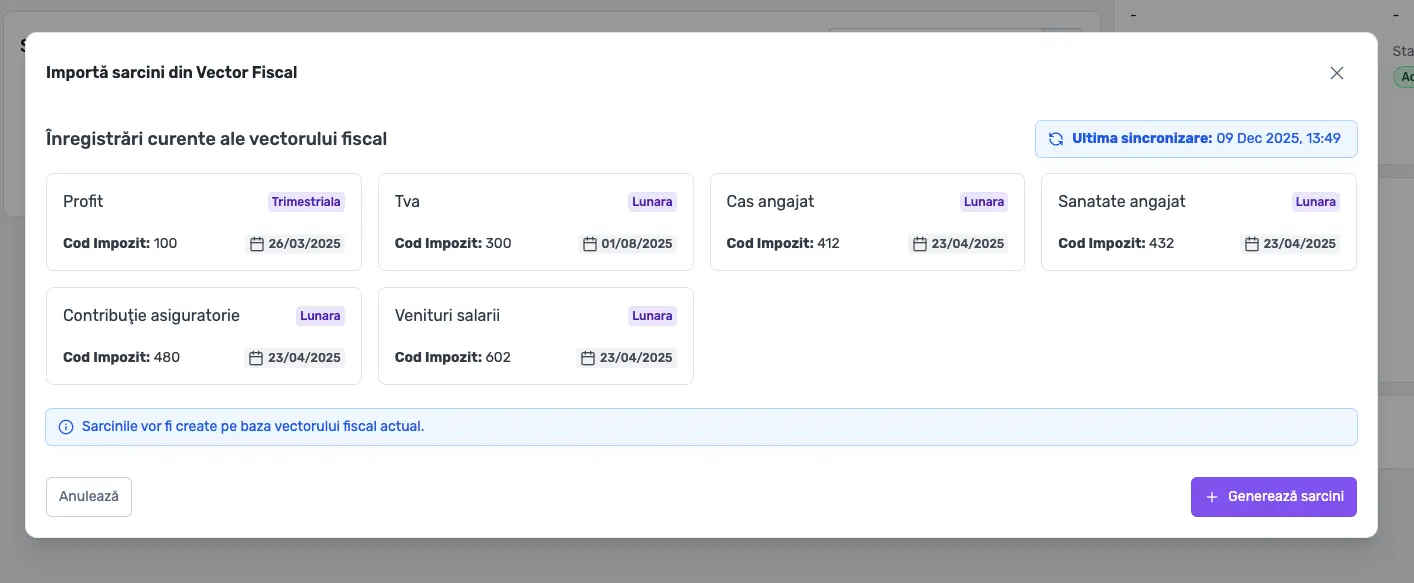Select the Lunara tag on Venituri salarii
Image resolution: width=1414 pixels, height=583 pixels.
(x=652, y=316)
